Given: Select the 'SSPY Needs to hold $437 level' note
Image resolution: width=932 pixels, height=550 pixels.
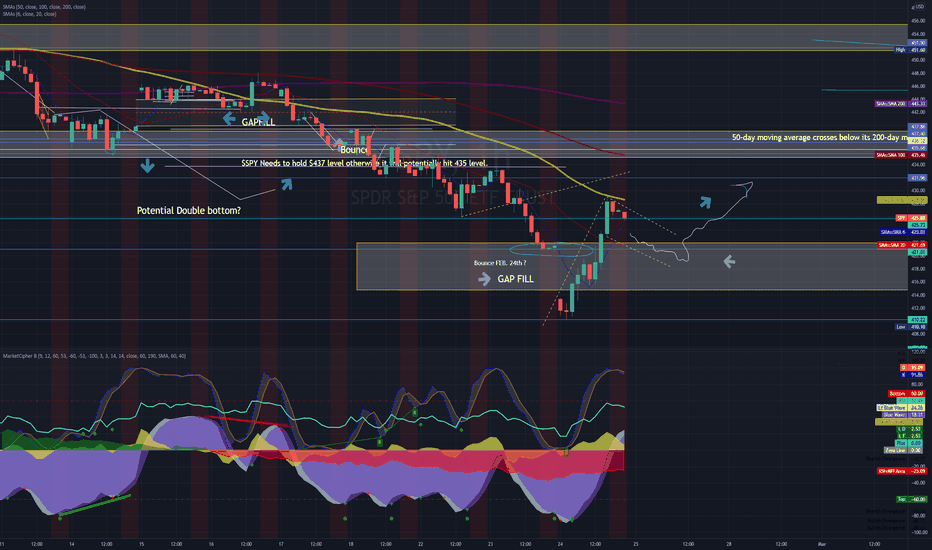Looking at the screenshot, I should pos(364,163).
